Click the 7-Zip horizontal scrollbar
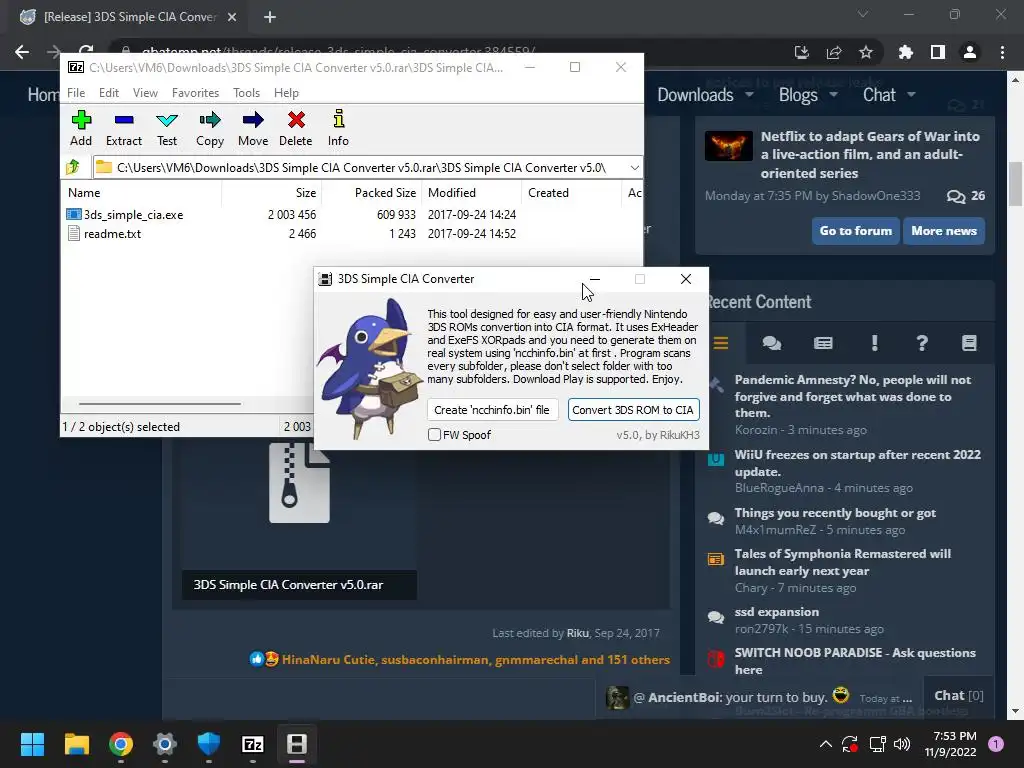The image size is (1024, 768). click(x=160, y=404)
